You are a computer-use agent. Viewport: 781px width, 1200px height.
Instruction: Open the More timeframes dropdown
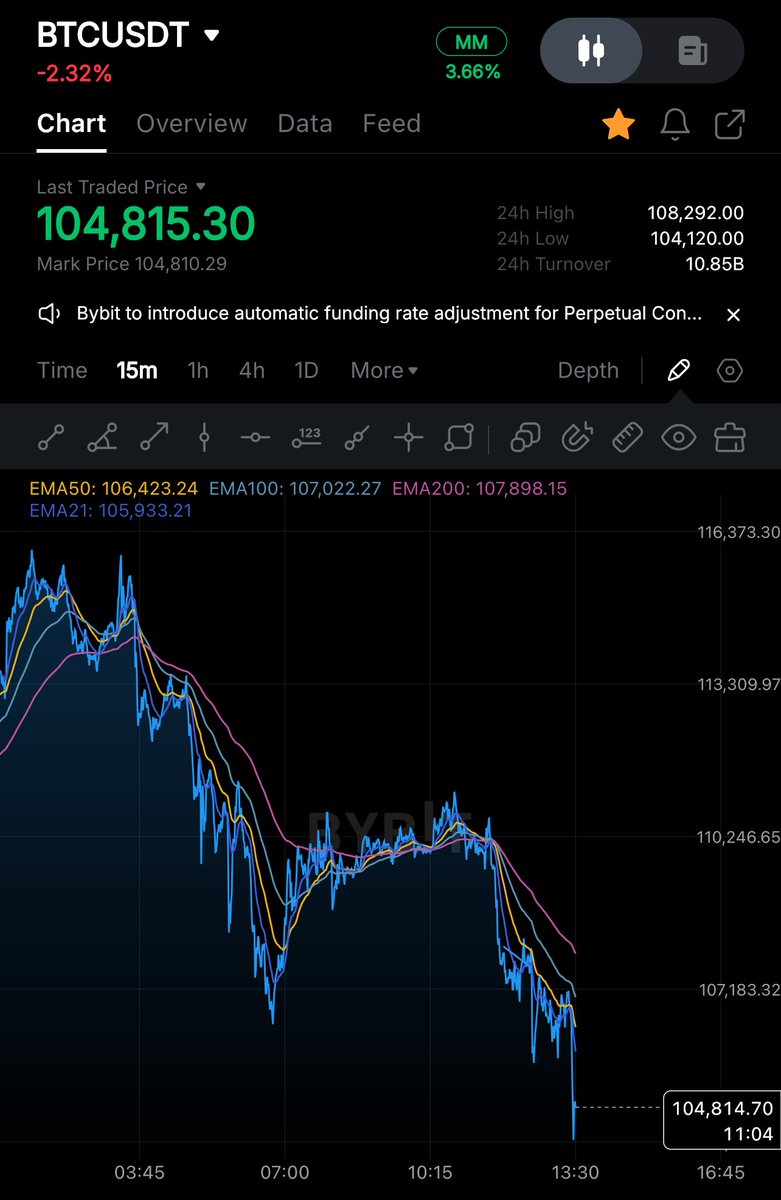(384, 370)
